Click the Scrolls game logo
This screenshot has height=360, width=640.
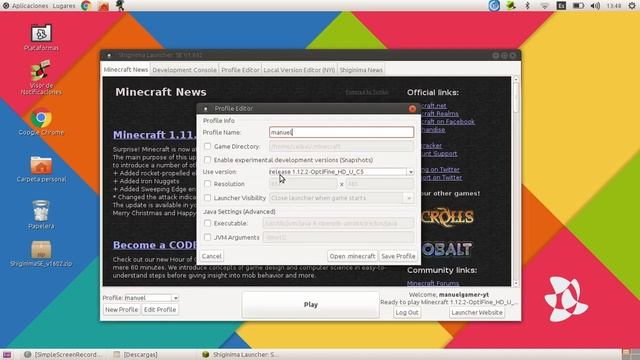(448, 218)
